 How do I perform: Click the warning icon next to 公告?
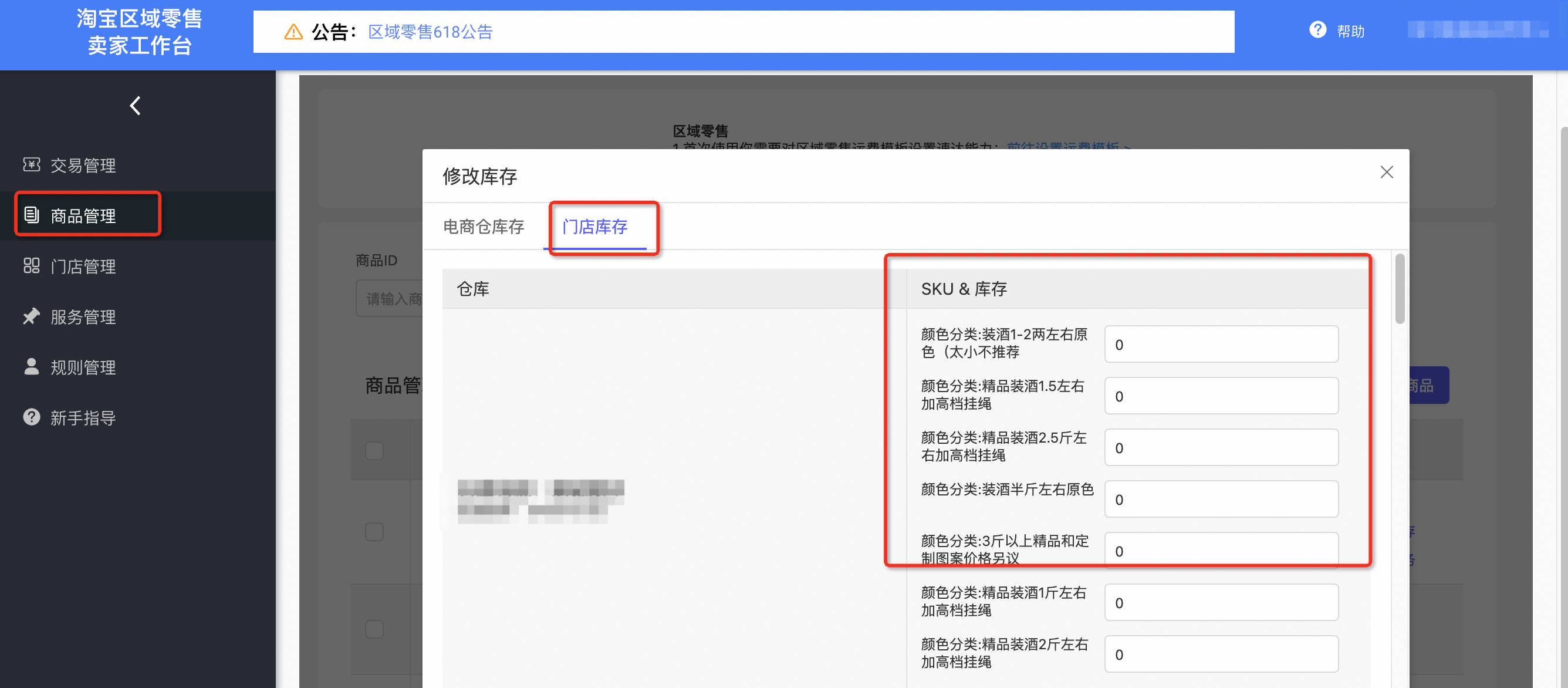pyautogui.click(x=293, y=32)
